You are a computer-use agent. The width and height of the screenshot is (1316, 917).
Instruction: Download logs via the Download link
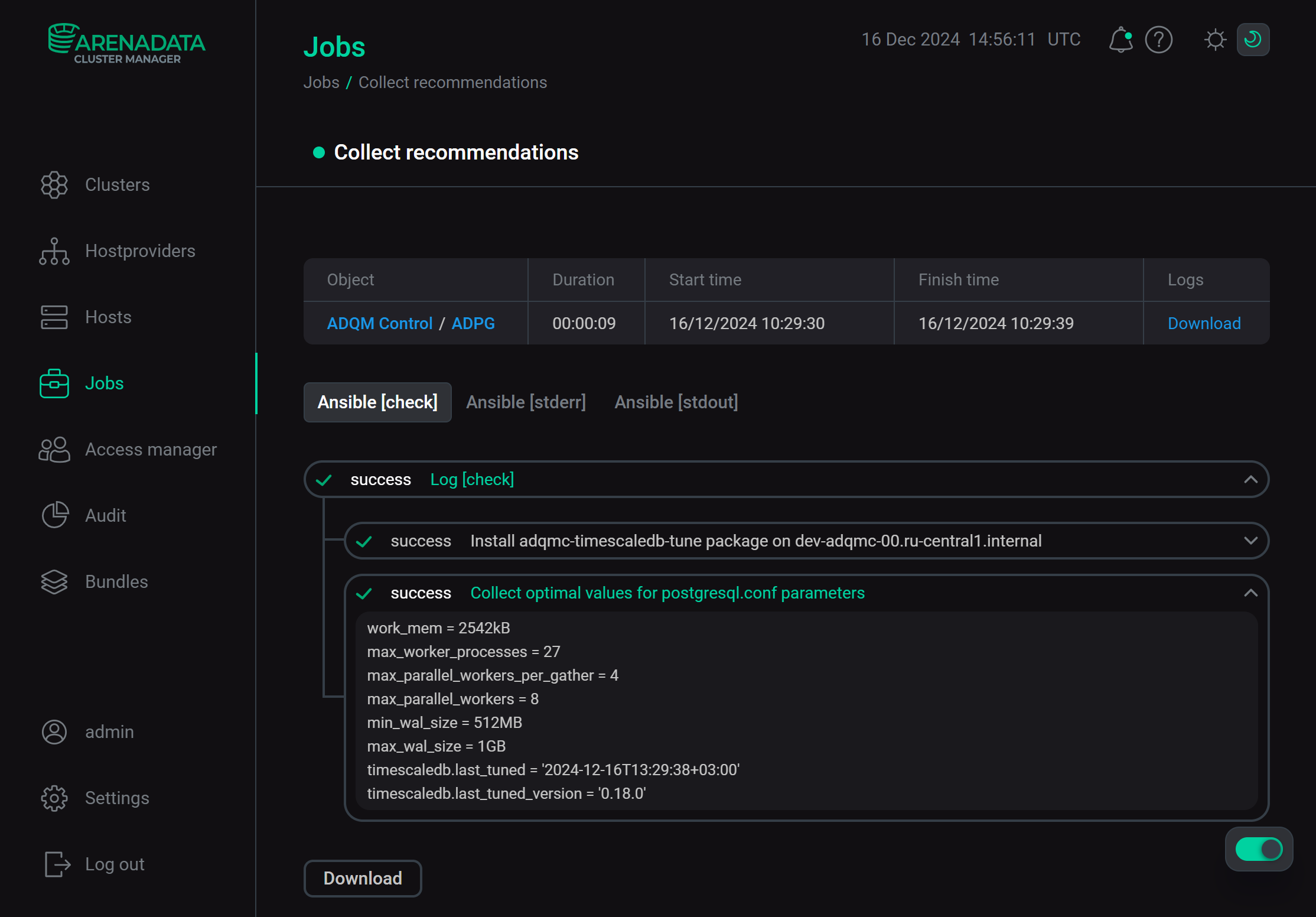(1204, 323)
